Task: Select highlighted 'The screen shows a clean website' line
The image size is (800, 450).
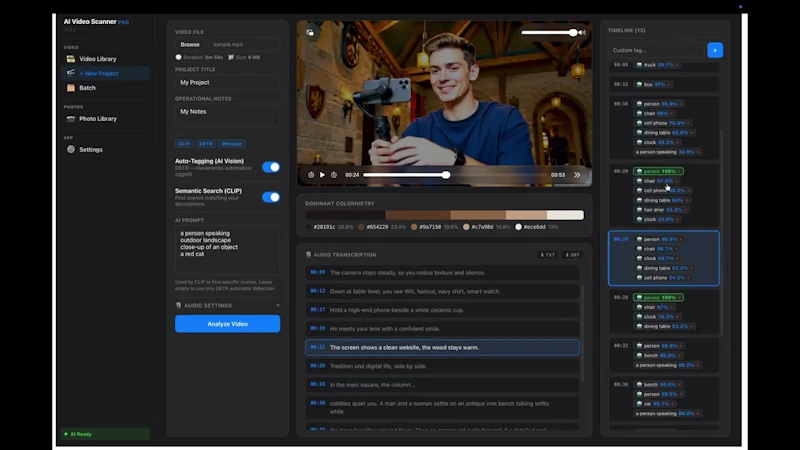Action: coord(442,347)
